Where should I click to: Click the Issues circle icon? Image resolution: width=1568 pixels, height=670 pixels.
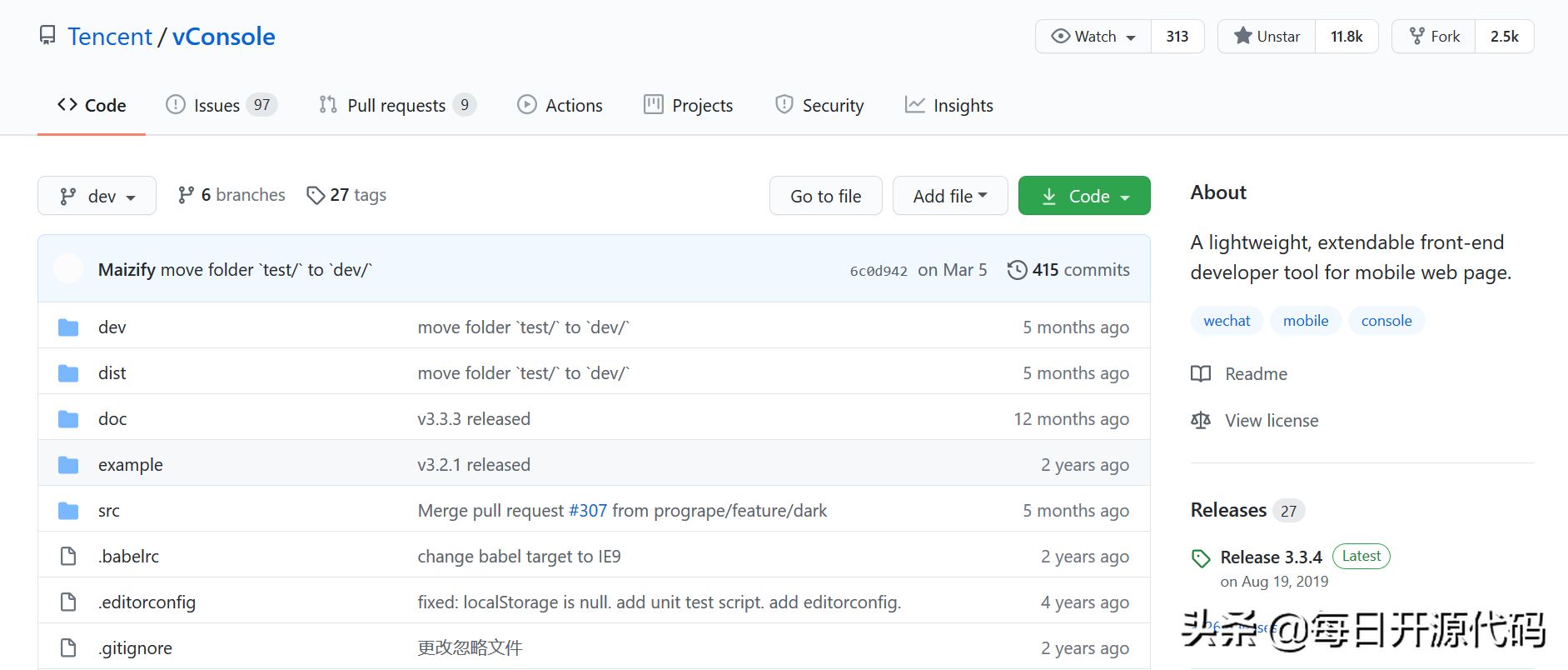(x=175, y=104)
